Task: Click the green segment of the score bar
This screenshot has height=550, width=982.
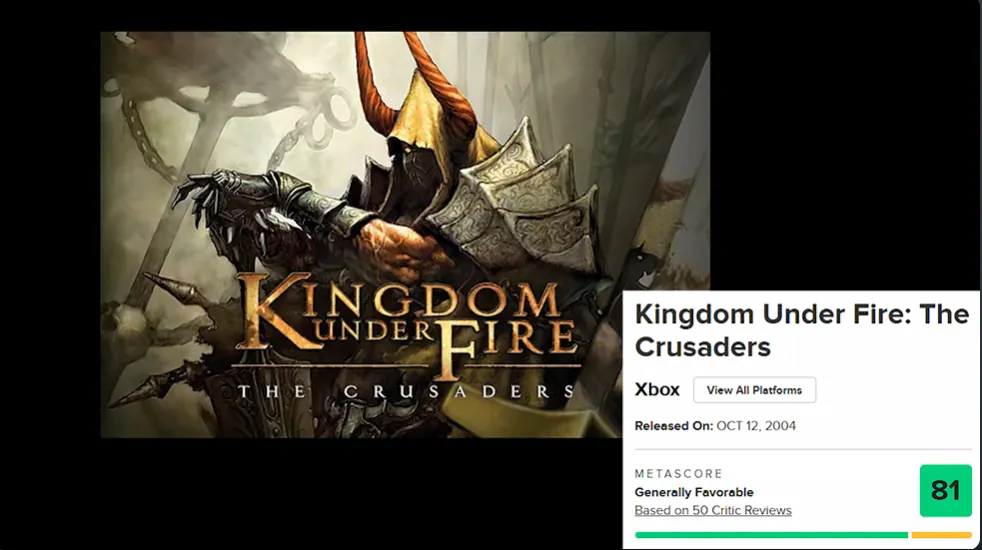Action: (771, 535)
